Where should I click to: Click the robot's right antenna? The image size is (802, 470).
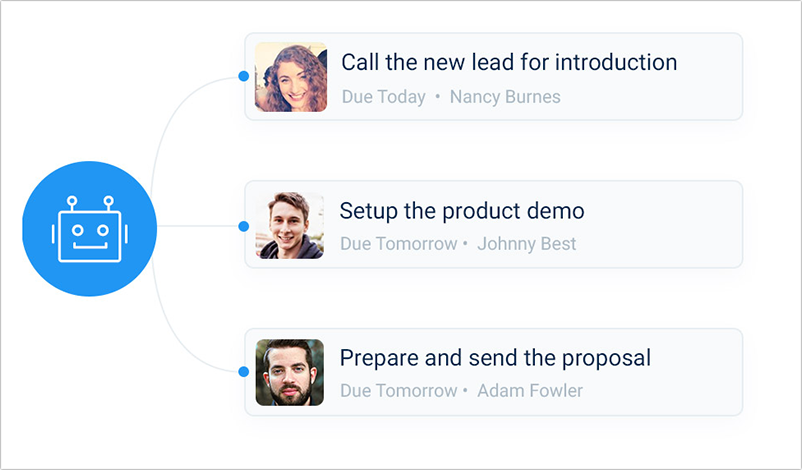coord(108,203)
